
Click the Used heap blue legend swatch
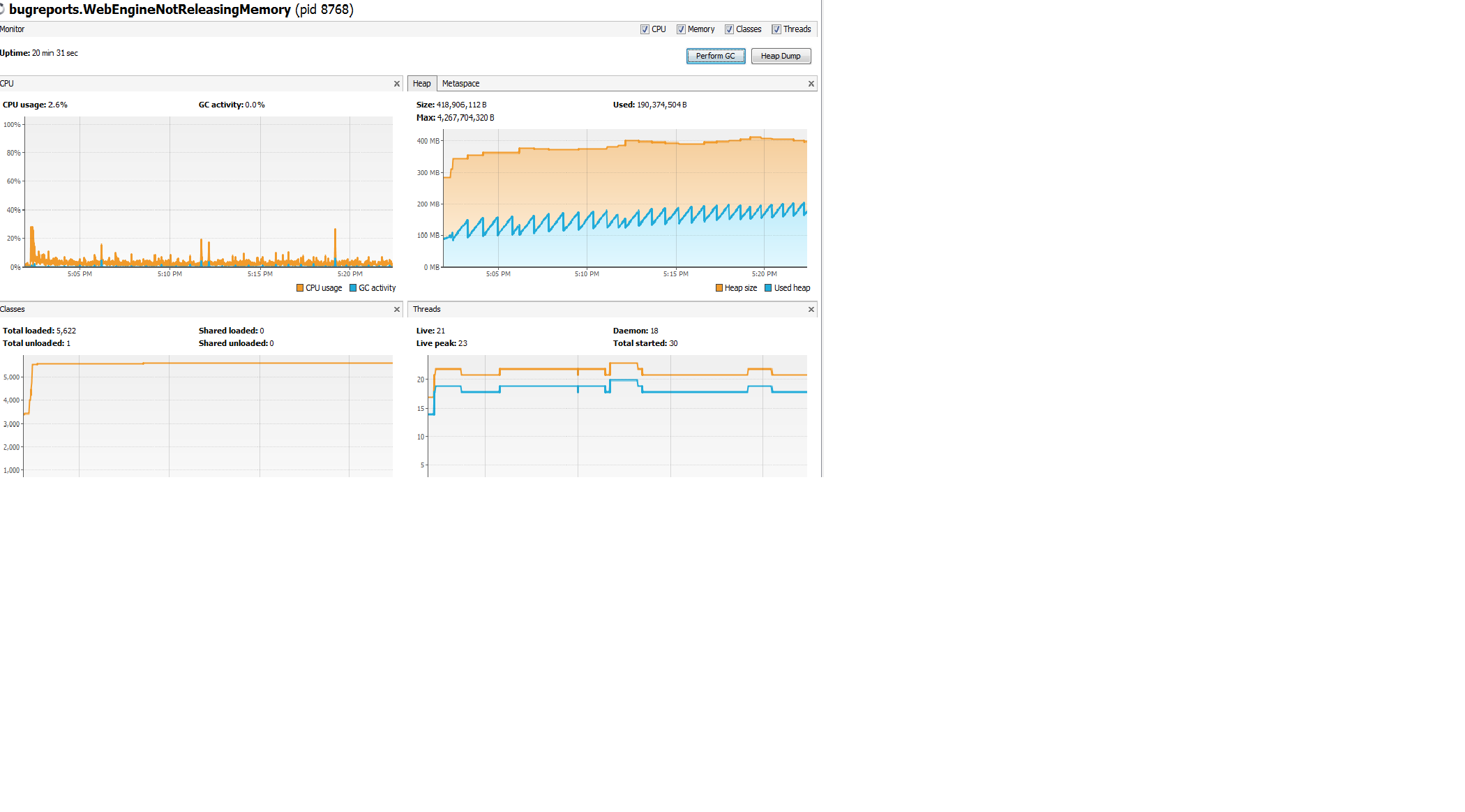pos(768,288)
